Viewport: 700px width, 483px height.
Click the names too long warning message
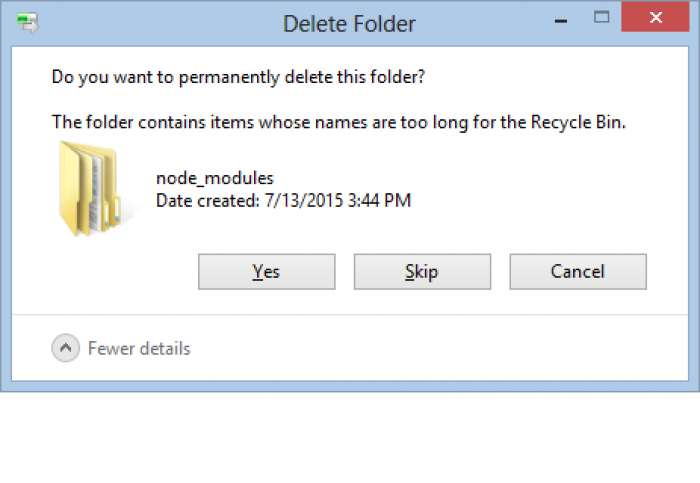339,122
